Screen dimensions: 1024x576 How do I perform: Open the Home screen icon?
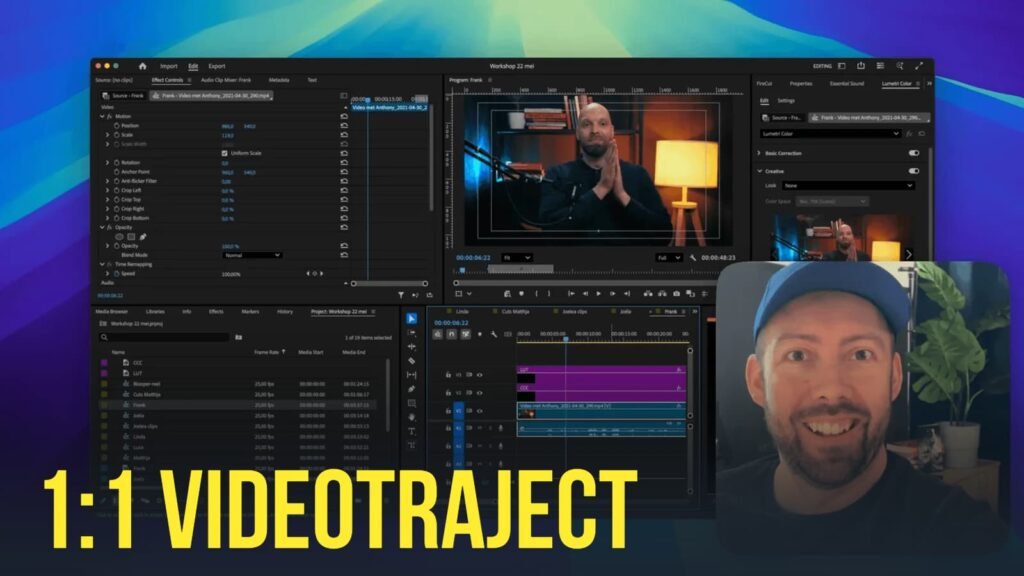click(142, 66)
